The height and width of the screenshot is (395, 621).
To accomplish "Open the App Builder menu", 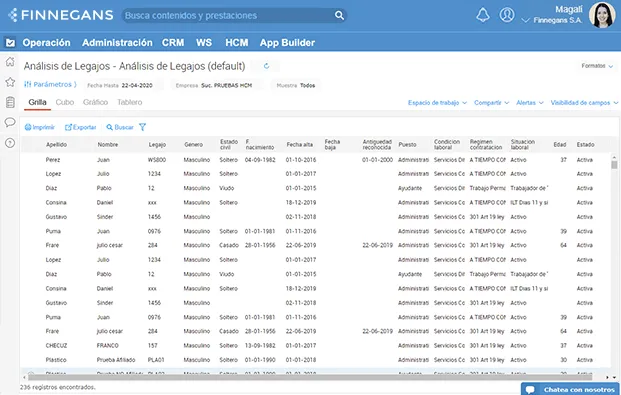I will pos(288,43).
